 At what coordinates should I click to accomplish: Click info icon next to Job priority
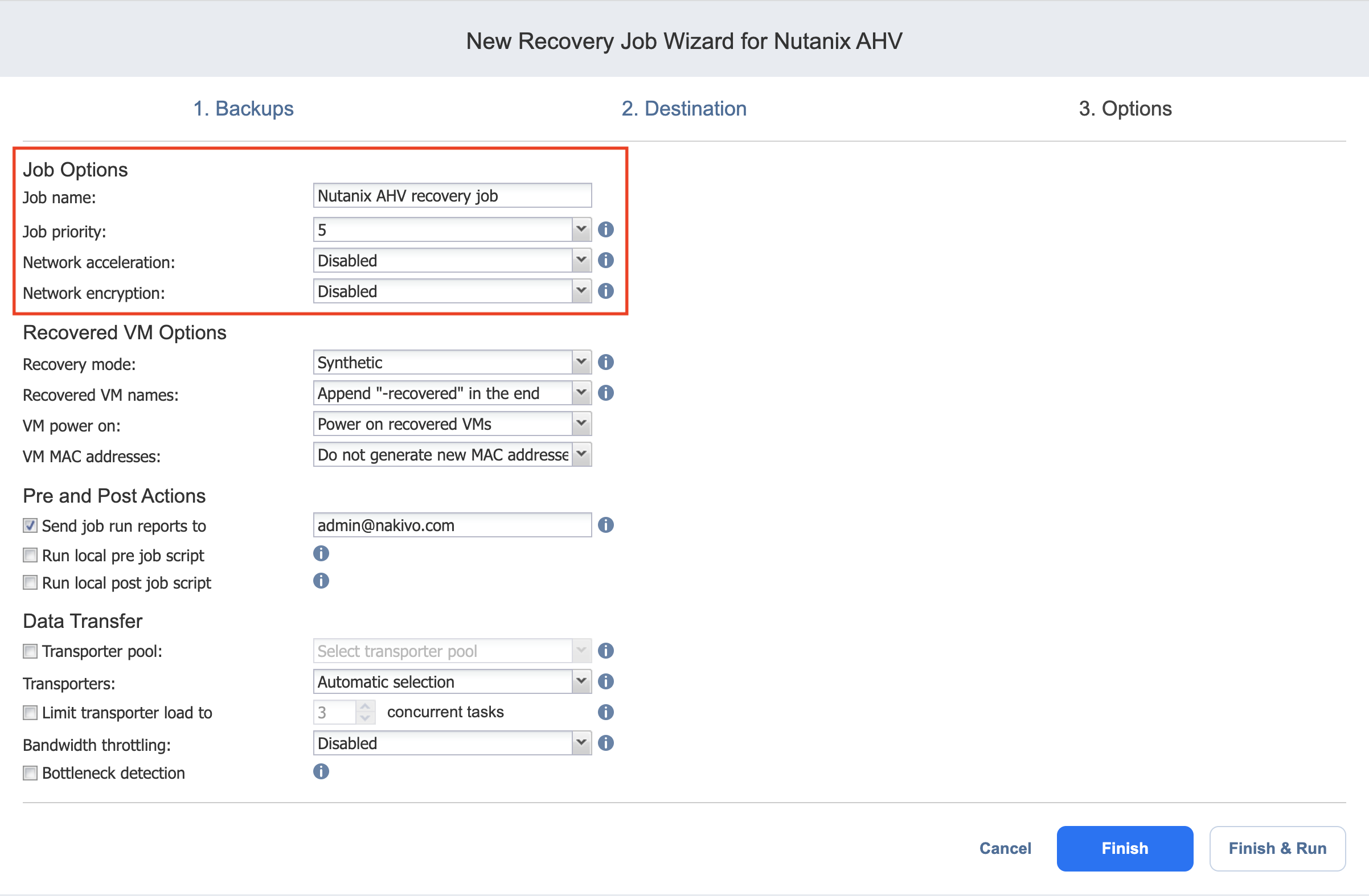coord(606,229)
